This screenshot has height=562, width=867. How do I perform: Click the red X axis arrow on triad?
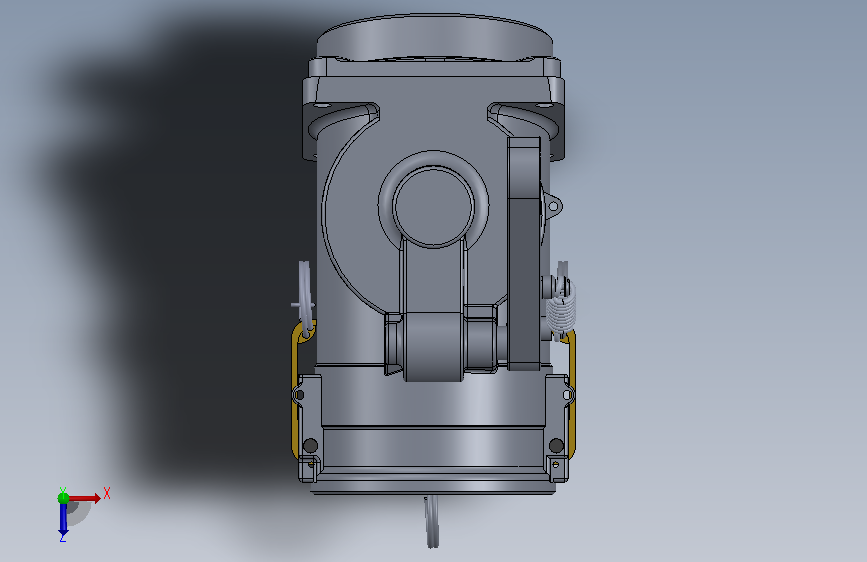(x=85, y=498)
